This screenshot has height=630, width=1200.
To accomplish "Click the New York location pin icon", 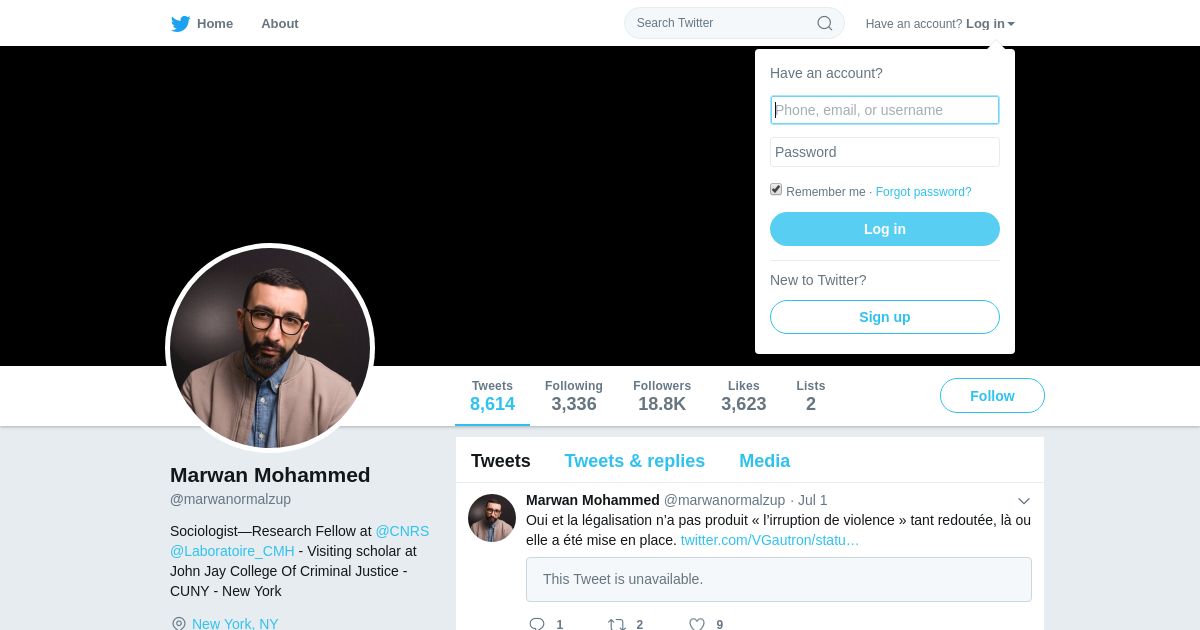I will pyautogui.click(x=179, y=624).
